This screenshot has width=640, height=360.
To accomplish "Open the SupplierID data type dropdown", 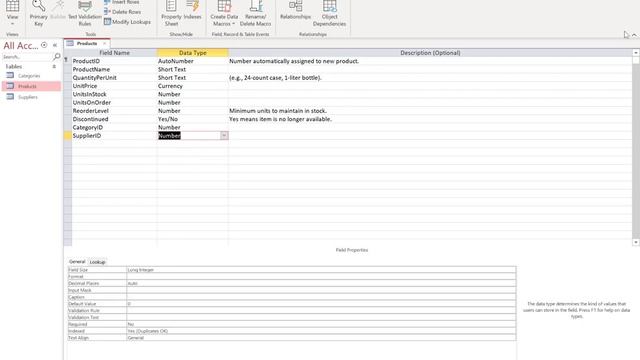I will [224, 136].
